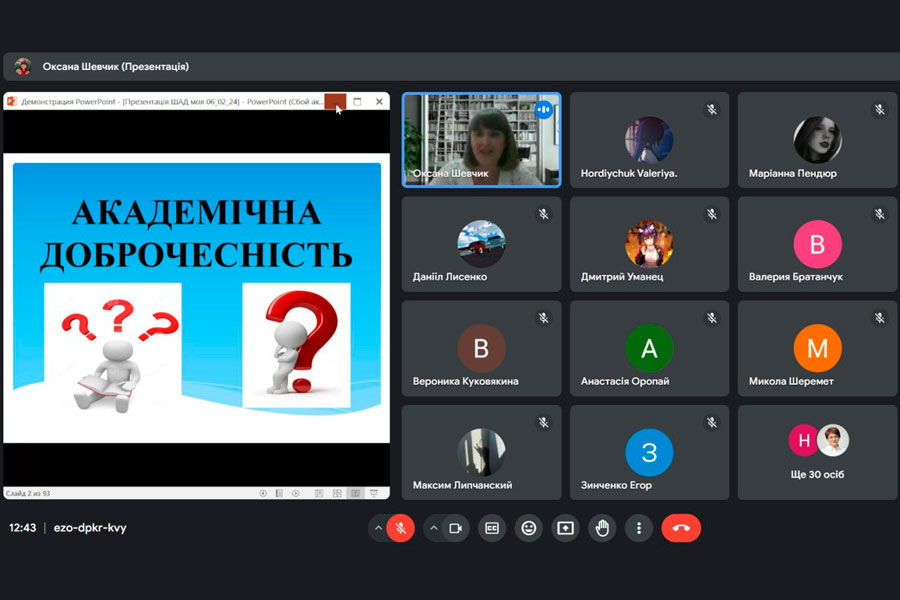Image resolution: width=900 pixels, height=600 pixels.
Task: Click the large red question mark image
Action: 296,344
